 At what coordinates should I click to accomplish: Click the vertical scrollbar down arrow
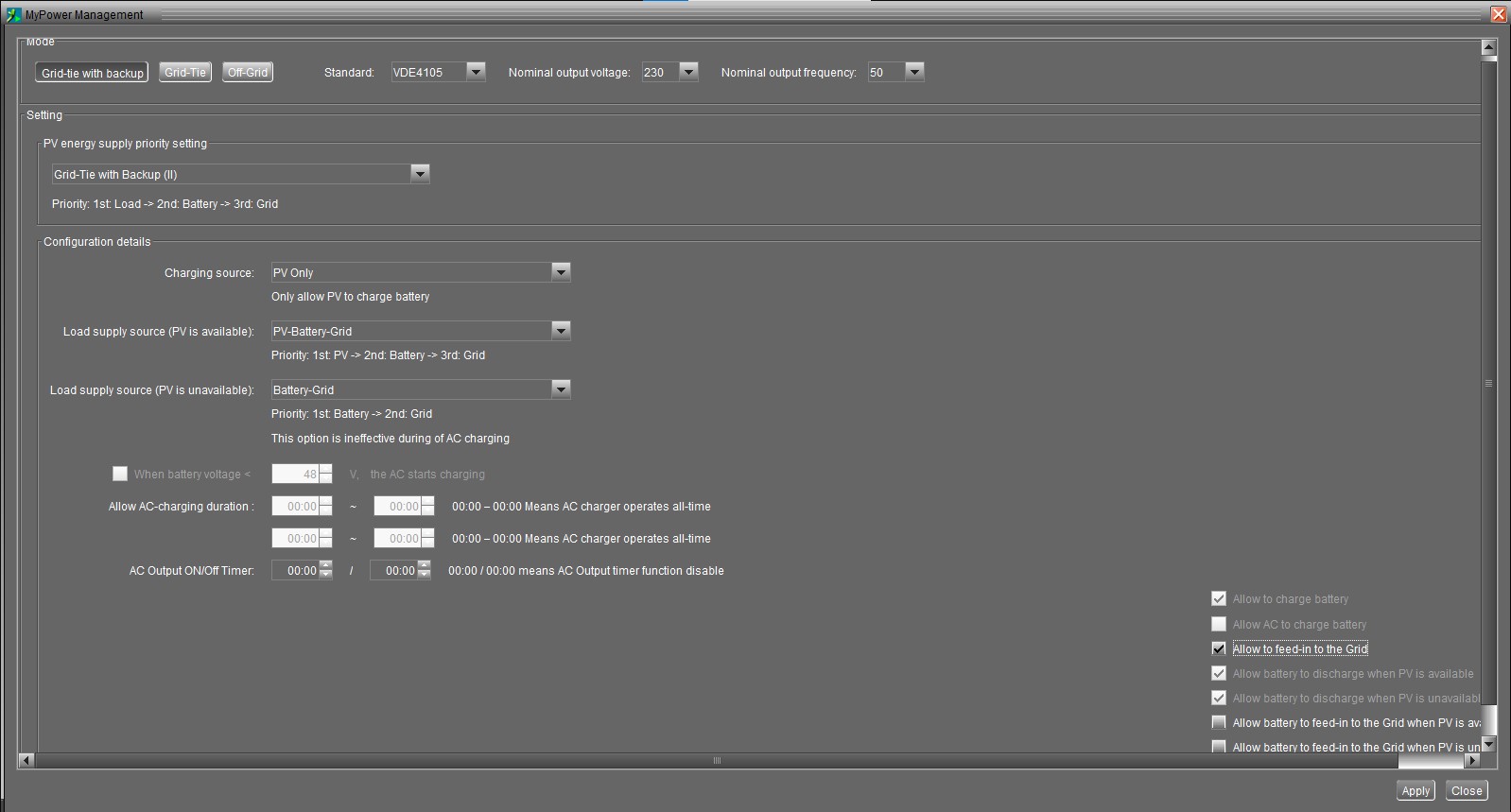1488,745
